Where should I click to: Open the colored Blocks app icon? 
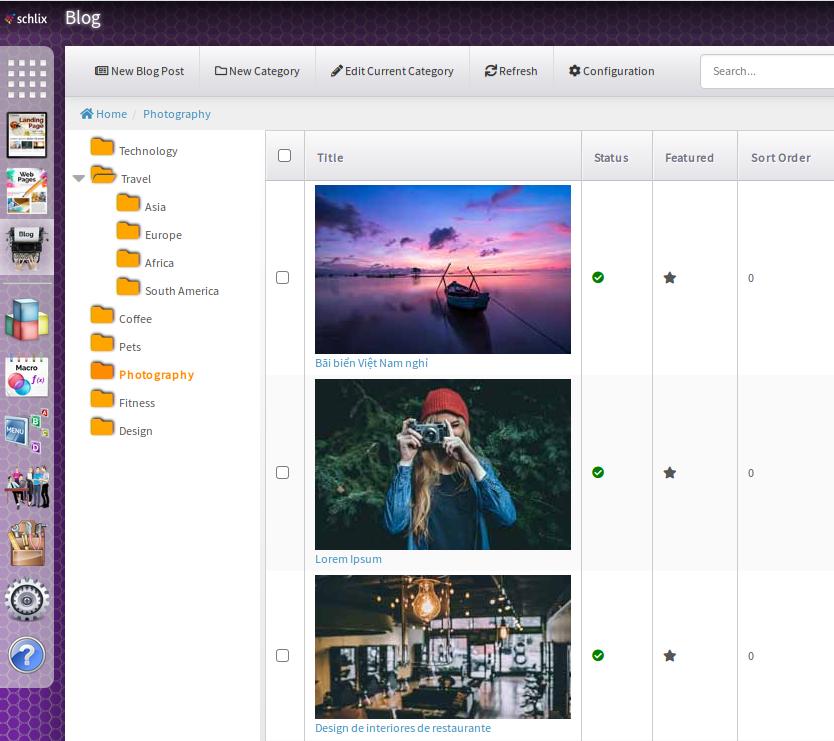point(27,322)
